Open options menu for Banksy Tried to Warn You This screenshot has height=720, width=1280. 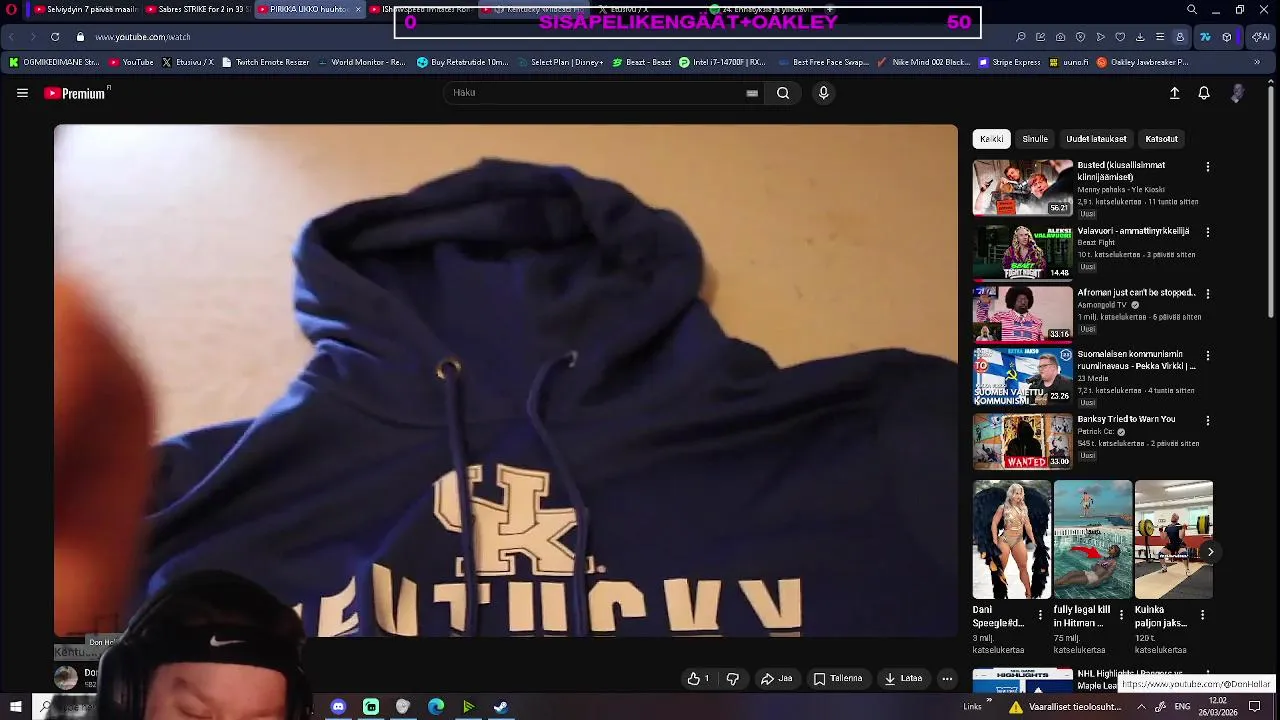tap(1208, 421)
